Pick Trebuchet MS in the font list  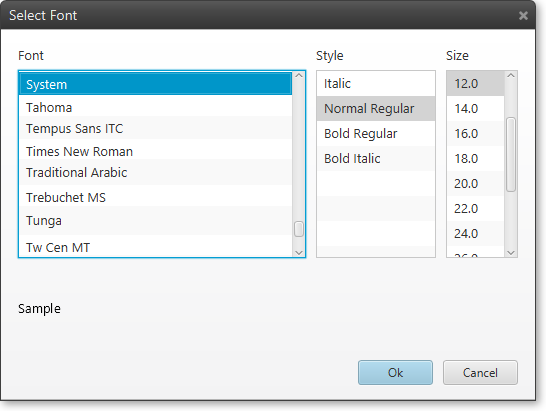(x=156, y=196)
